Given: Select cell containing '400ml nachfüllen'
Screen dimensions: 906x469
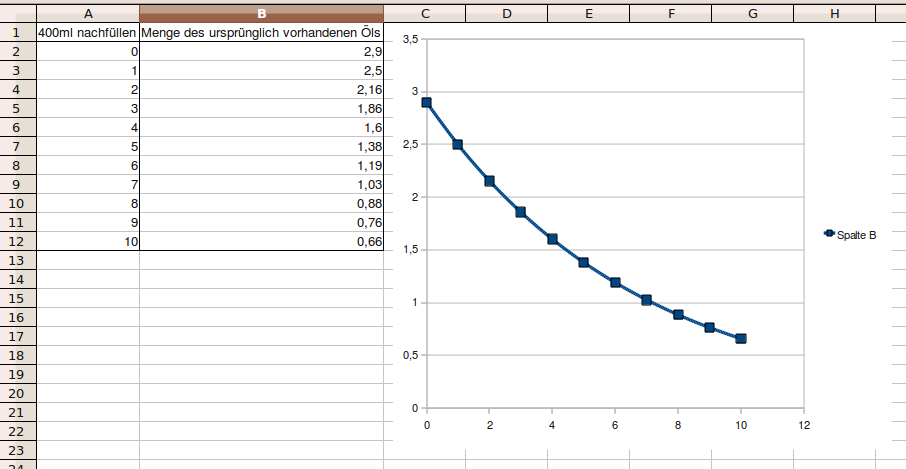Looking at the screenshot, I should [88, 32].
